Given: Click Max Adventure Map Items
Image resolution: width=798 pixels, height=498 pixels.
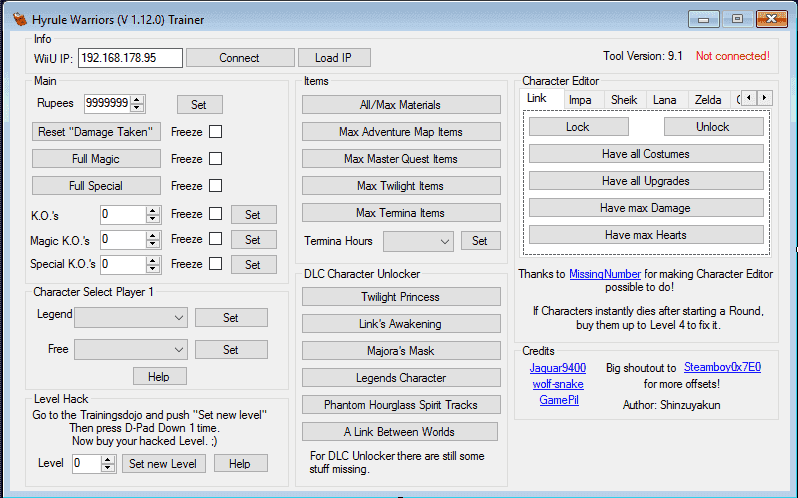Looking at the screenshot, I should (401, 132).
